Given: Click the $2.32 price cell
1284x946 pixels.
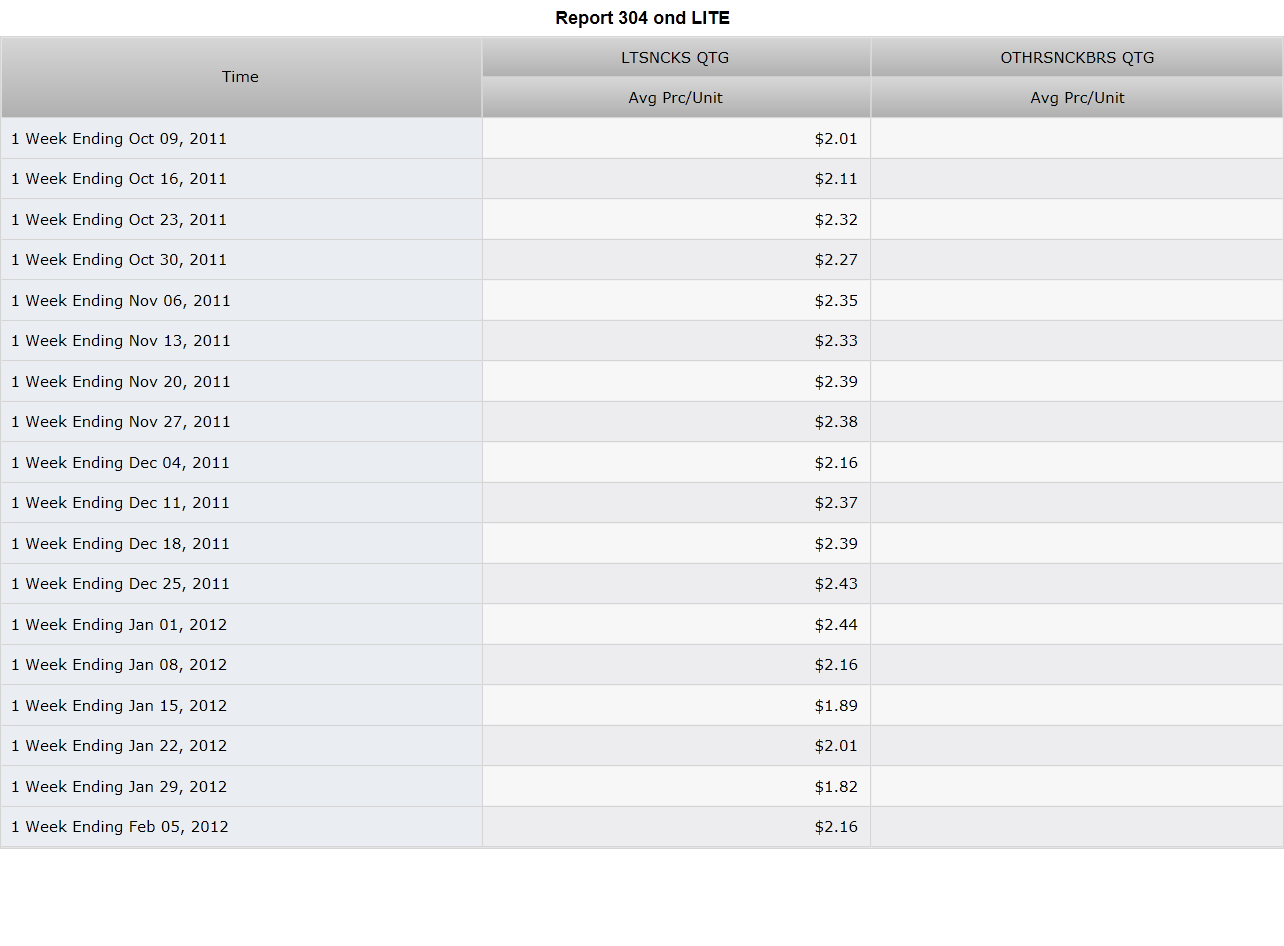Looking at the screenshot, I should pos(676,219).
